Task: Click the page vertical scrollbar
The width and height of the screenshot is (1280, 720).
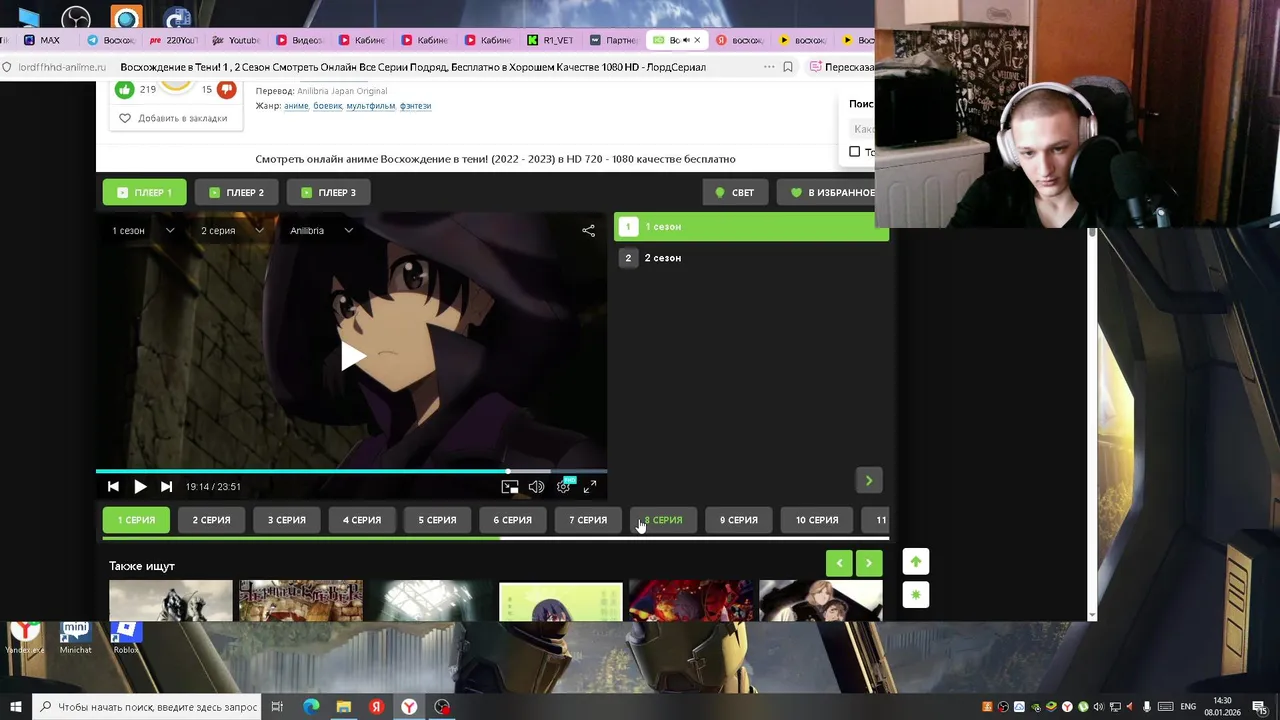Action: click(1092, 424)
